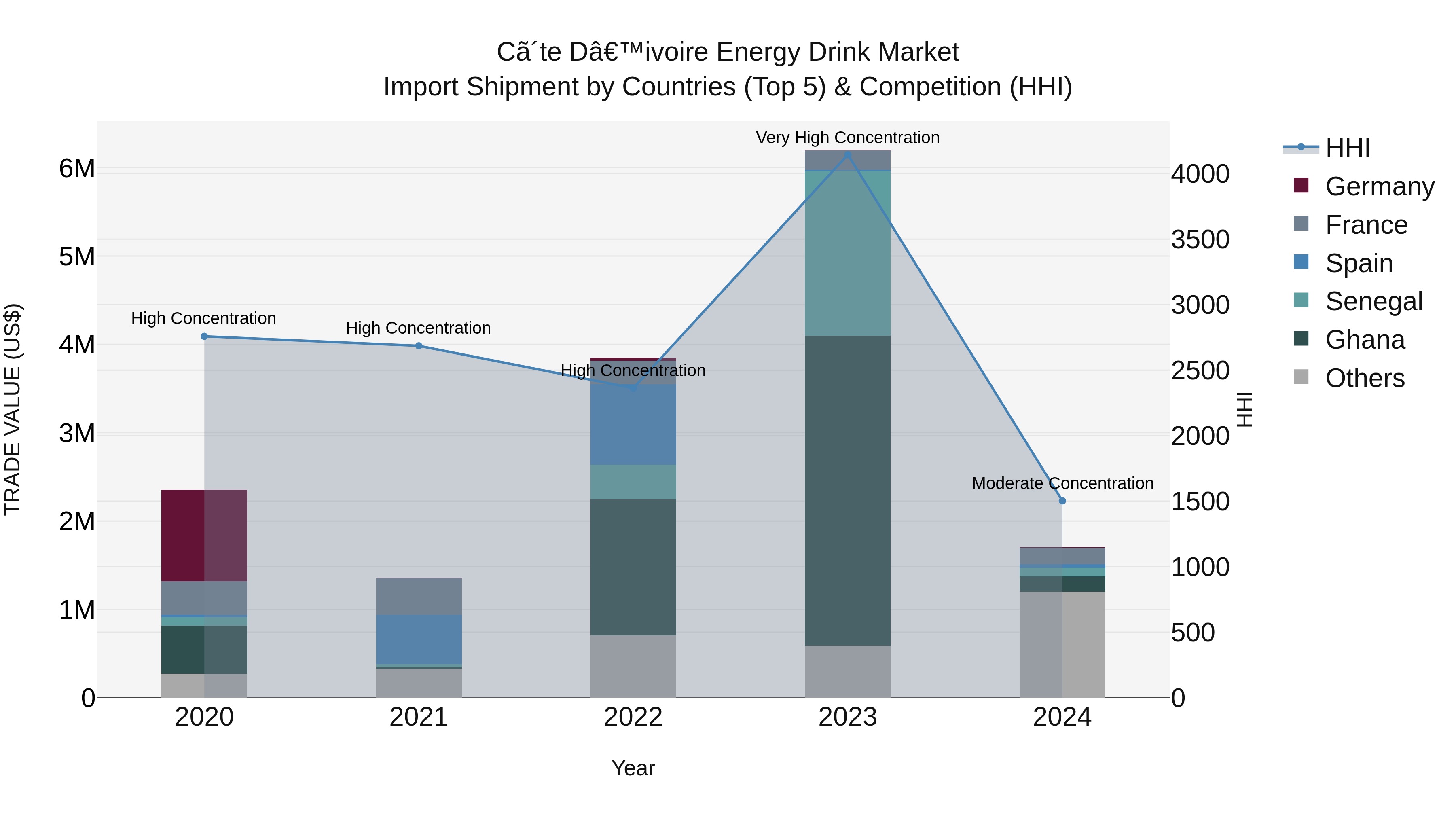Click the 2024 x-axis label
1456x819 pixels.
point(1062,717)
